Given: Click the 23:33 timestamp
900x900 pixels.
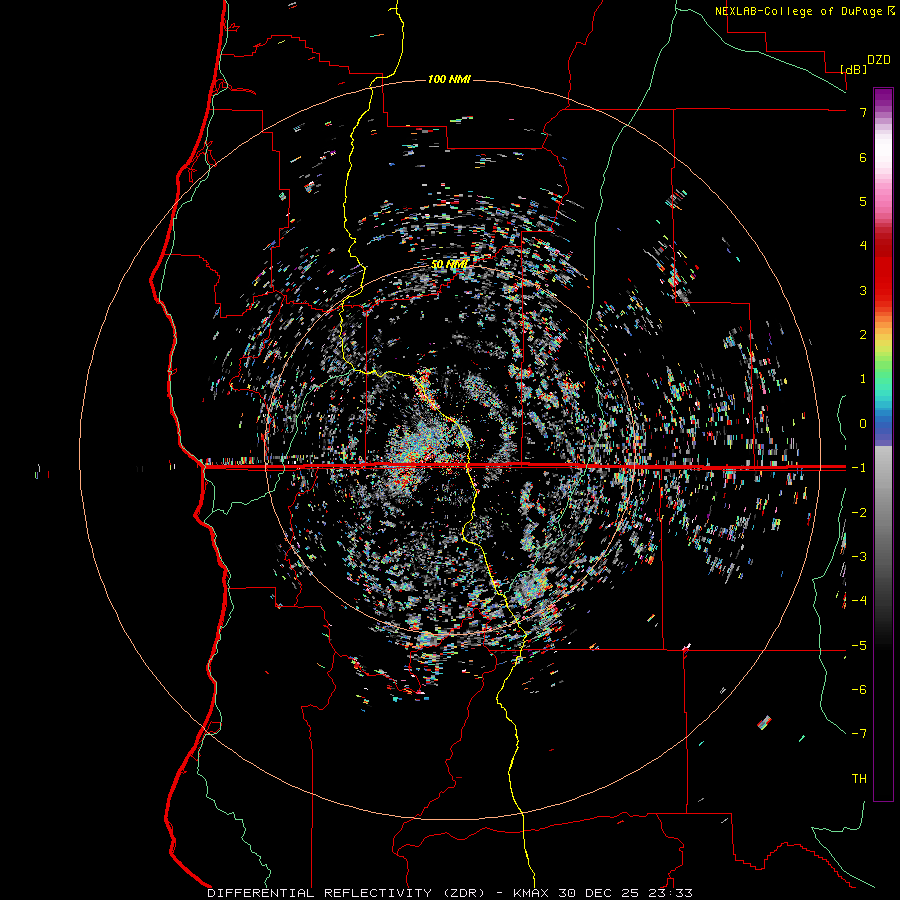Looking at the screenshot, I should point(676,893).
